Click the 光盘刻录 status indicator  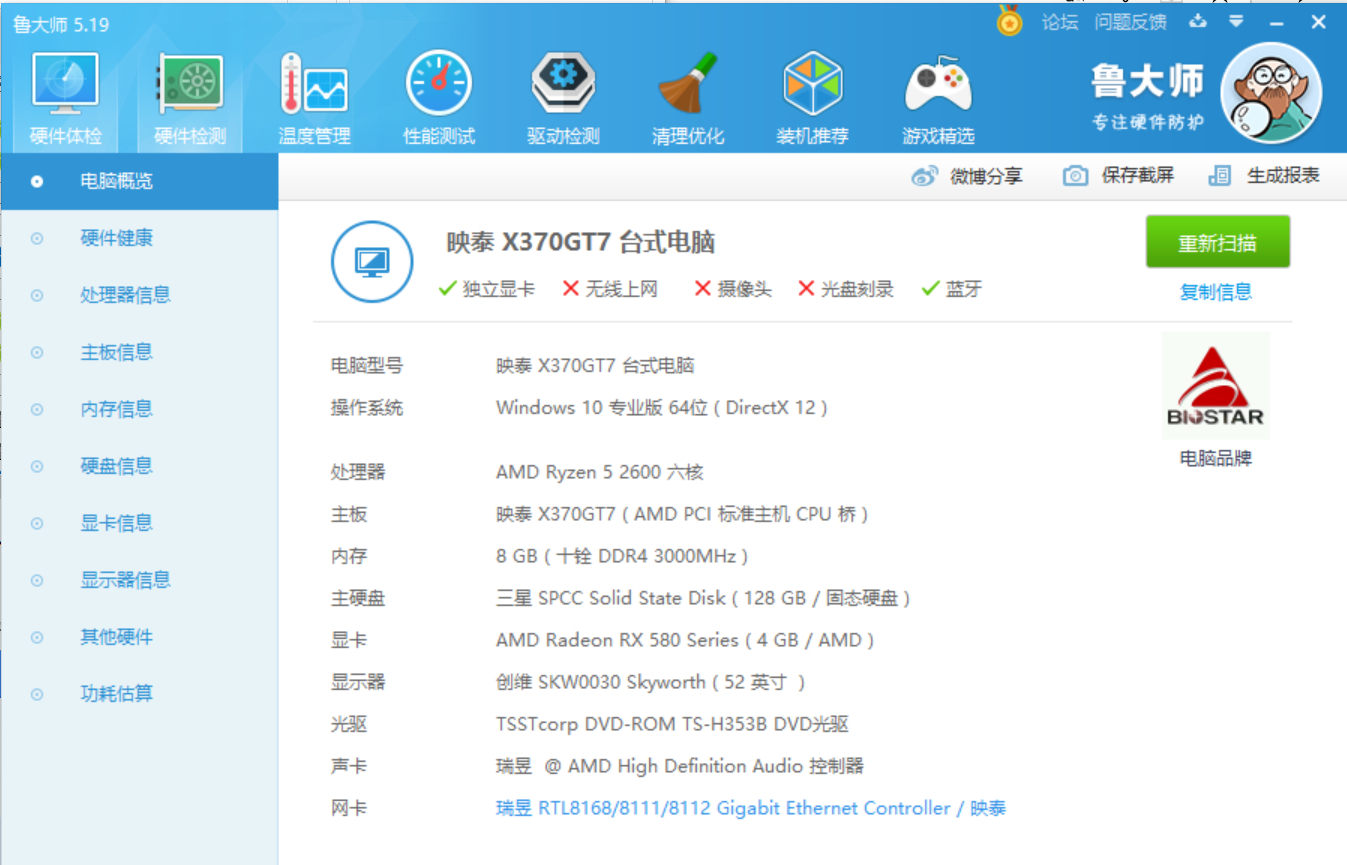click(845, 289)
